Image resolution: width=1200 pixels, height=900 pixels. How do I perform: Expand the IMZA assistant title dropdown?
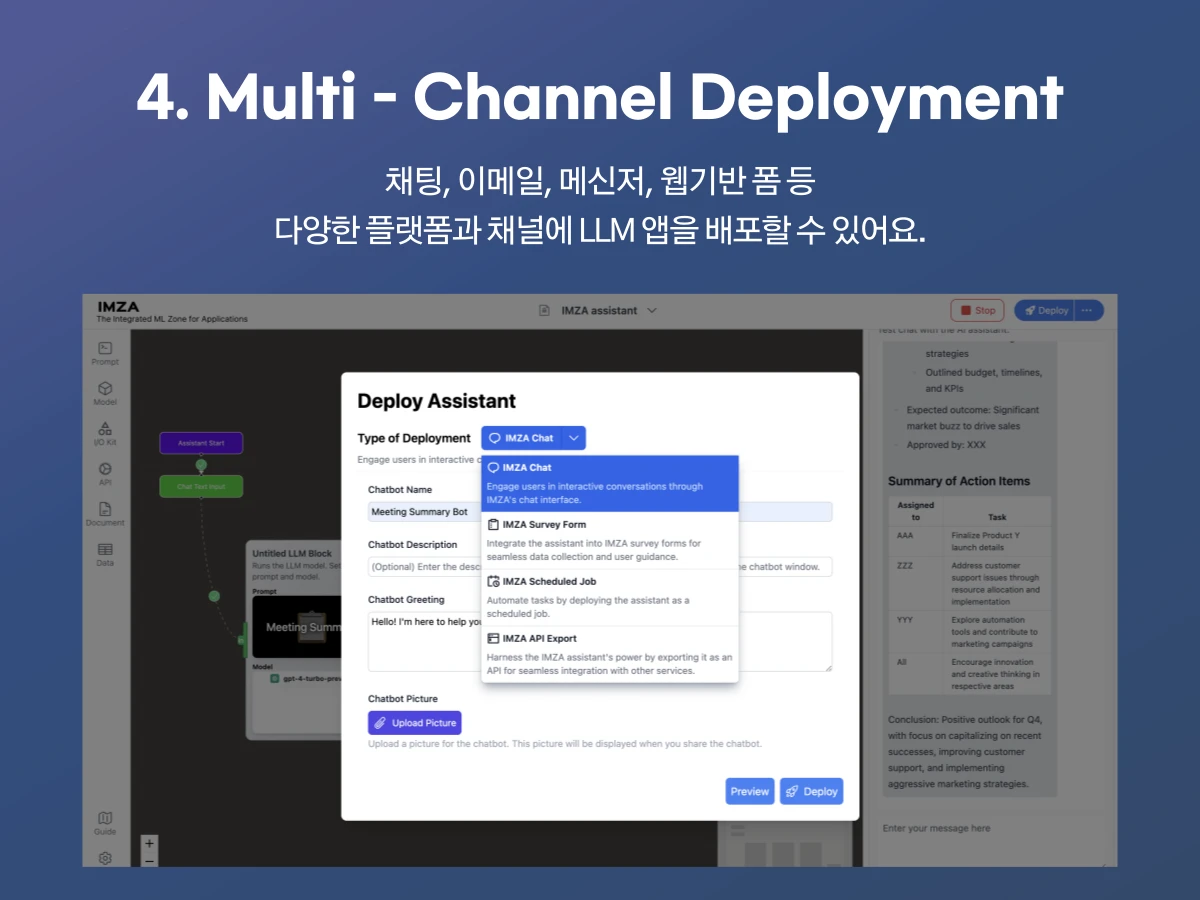(652, 311)
